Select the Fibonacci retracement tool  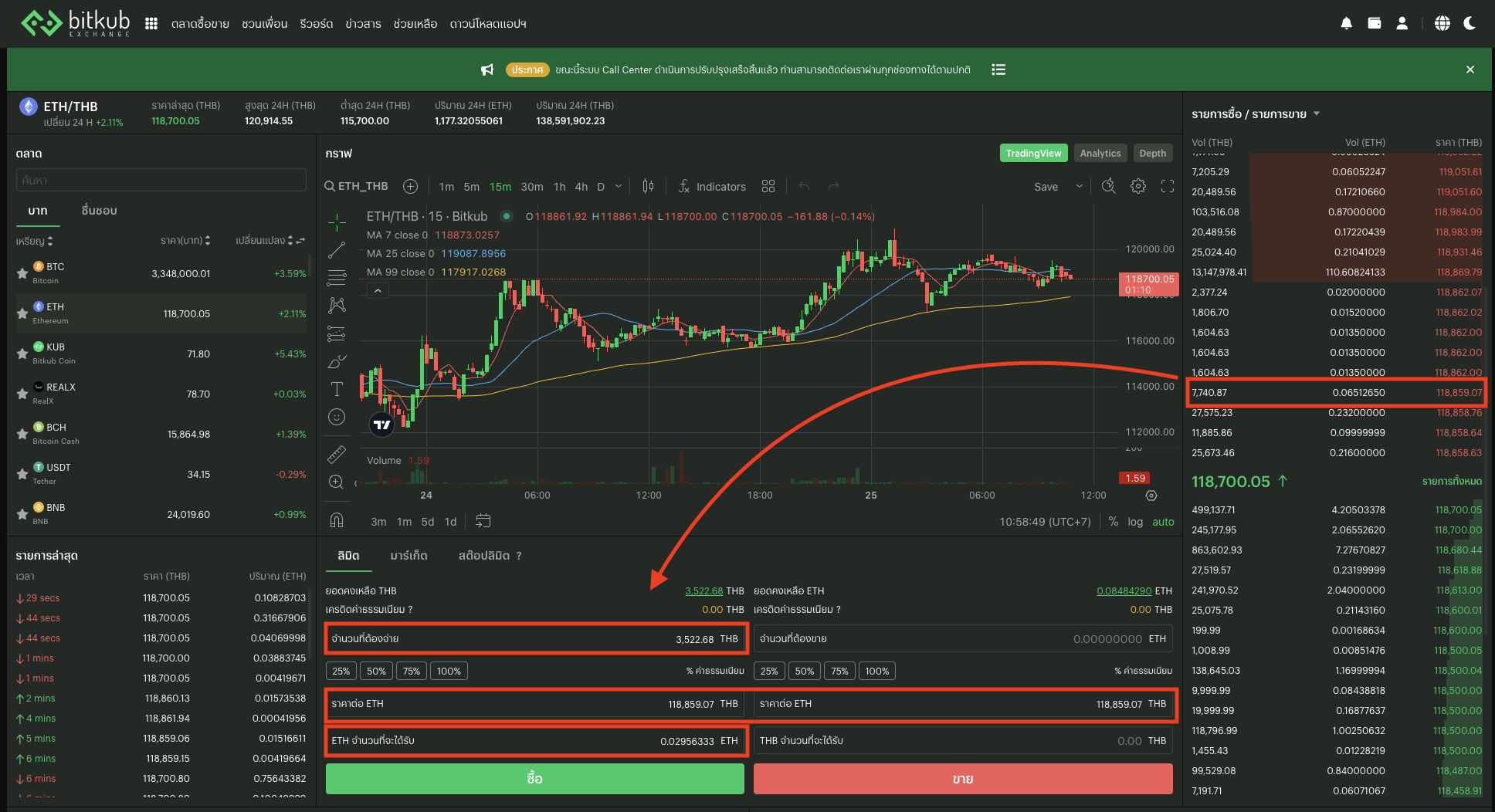[x=337, y=278]
